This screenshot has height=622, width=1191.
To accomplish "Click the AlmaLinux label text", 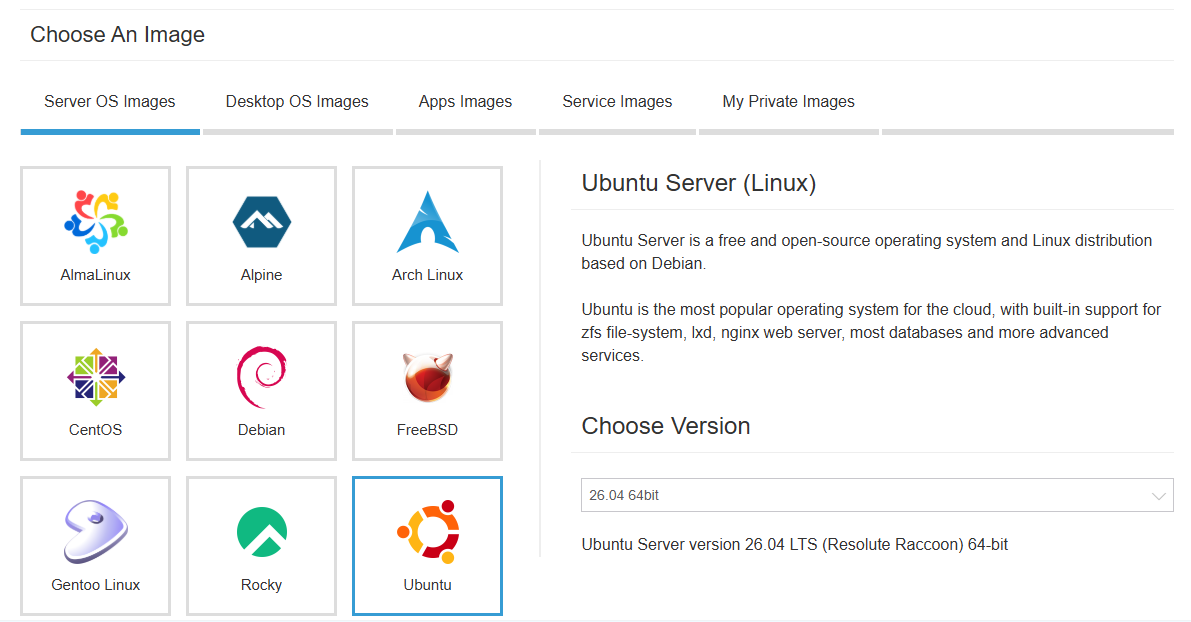I will coord(96,275).
